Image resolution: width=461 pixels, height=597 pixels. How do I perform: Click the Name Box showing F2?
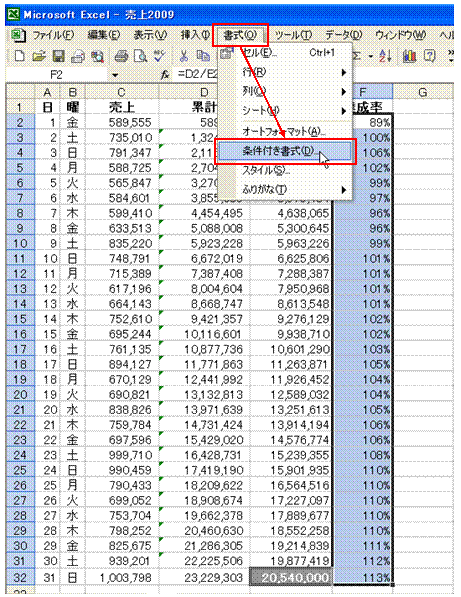coord(57,75)
